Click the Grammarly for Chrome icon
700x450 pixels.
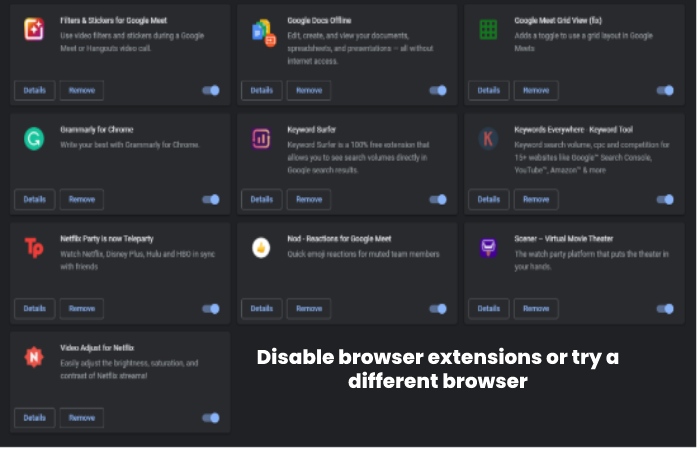[34, 139]
